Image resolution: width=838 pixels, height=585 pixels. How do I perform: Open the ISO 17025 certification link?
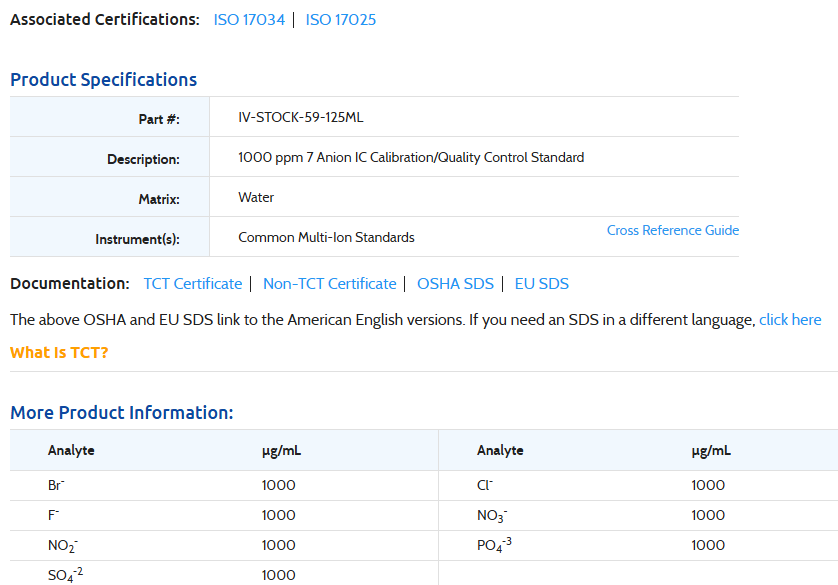pyautogui.click(x=340, y=20)
